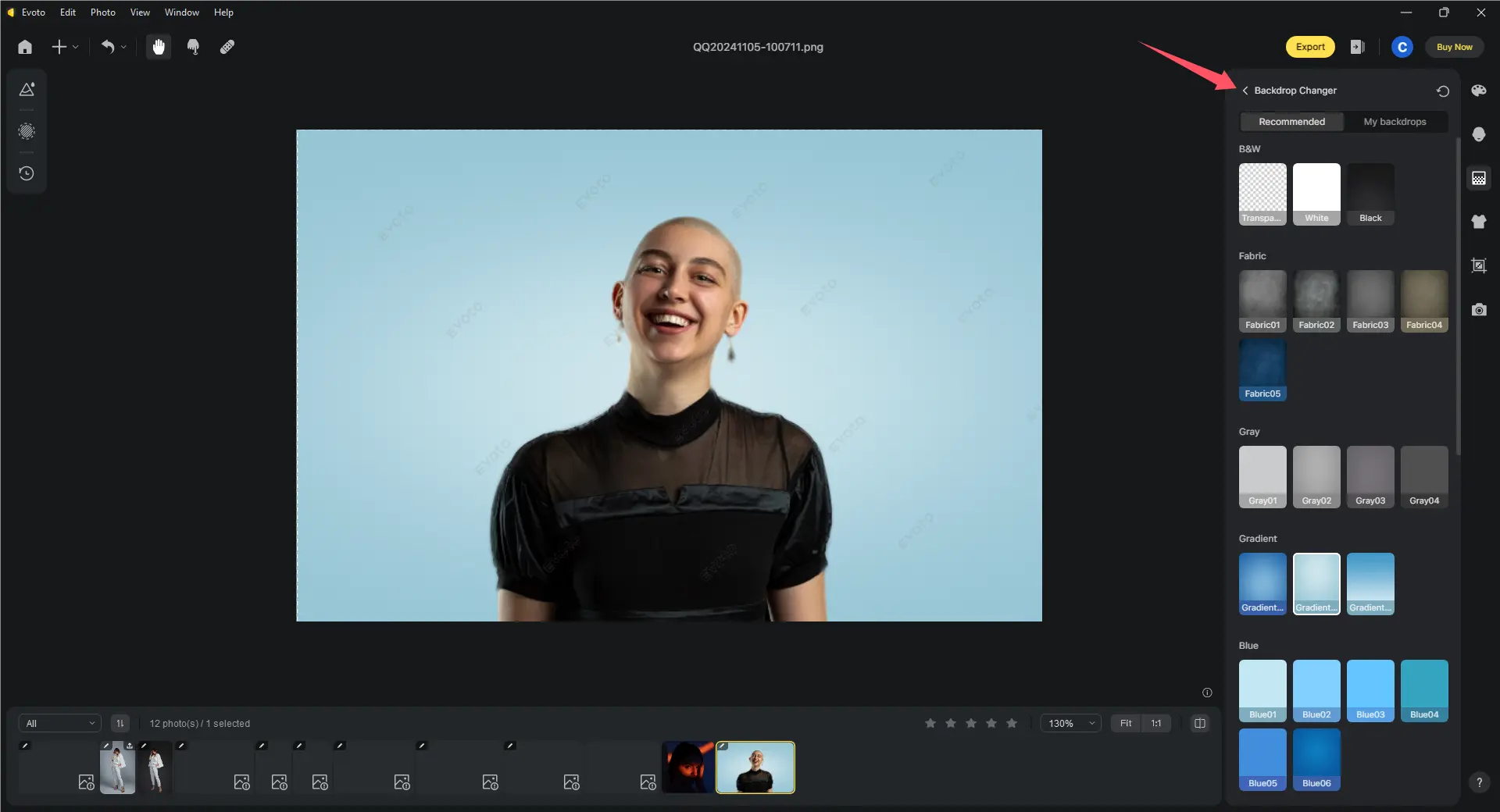
Task: Expand the 130% zoom dropdown
Action: pos(1070,723)
